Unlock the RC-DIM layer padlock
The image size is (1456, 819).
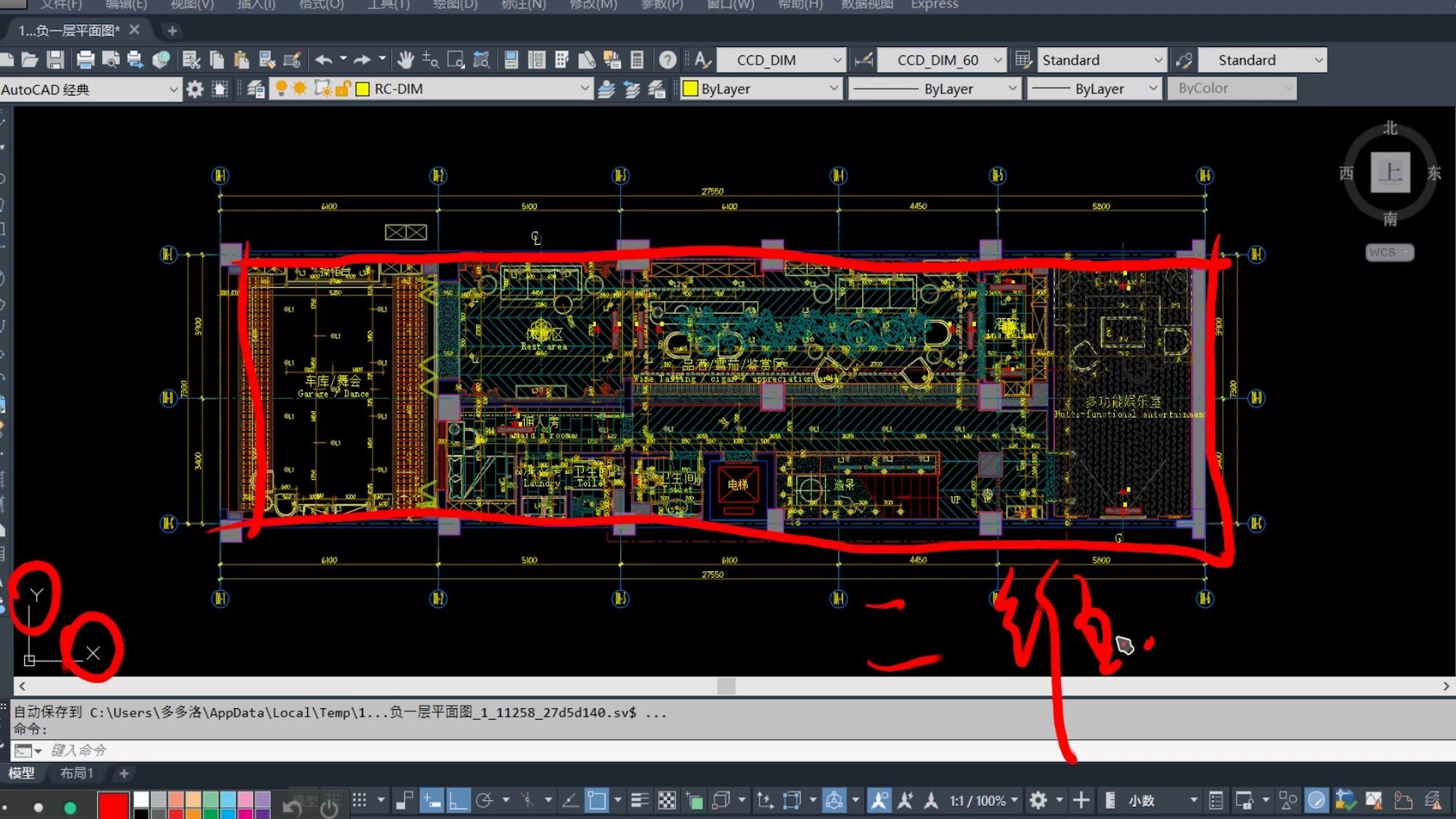(x=344, y=88)
